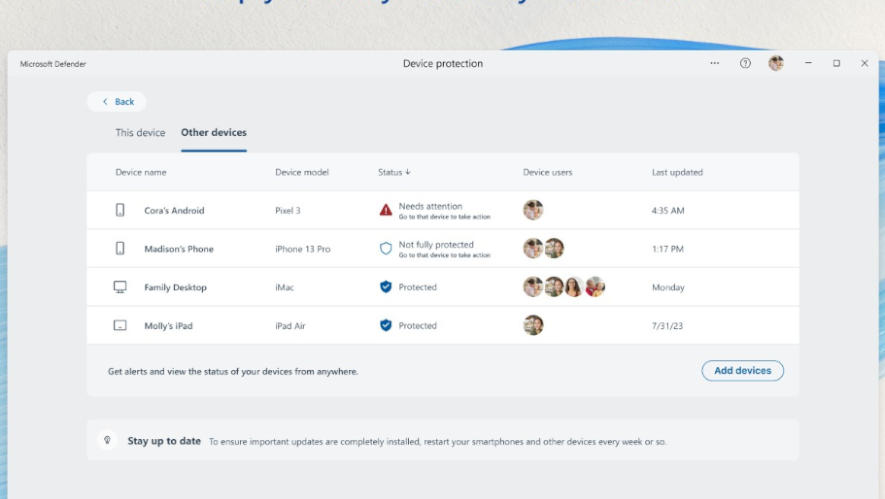Viewport: 885px width, 499px height.
Task: Click the Device users column header
Action: click(x=547, y=172)
